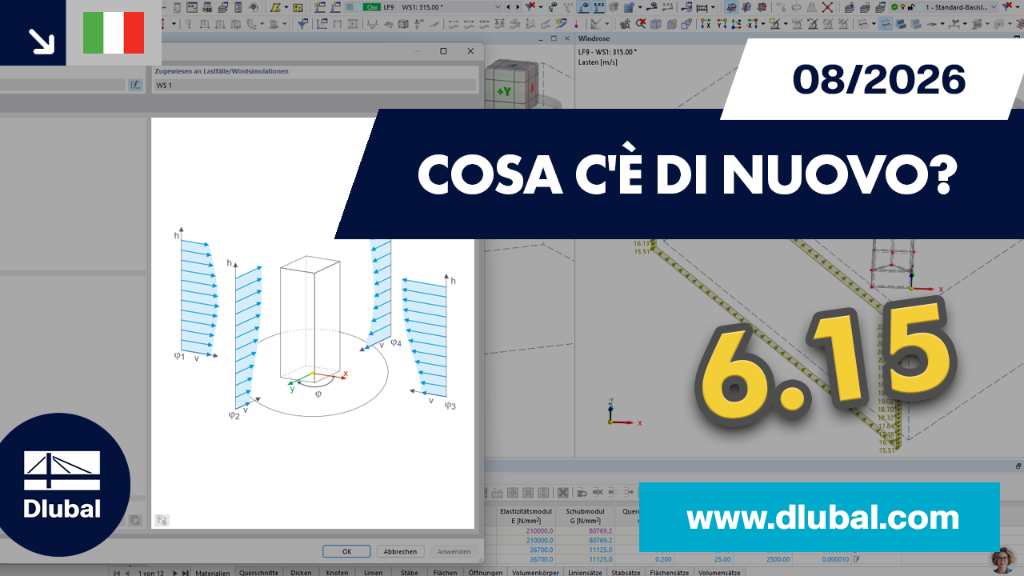
Task: Click the image settings icon below diagram
Action: tap(161, 520)
